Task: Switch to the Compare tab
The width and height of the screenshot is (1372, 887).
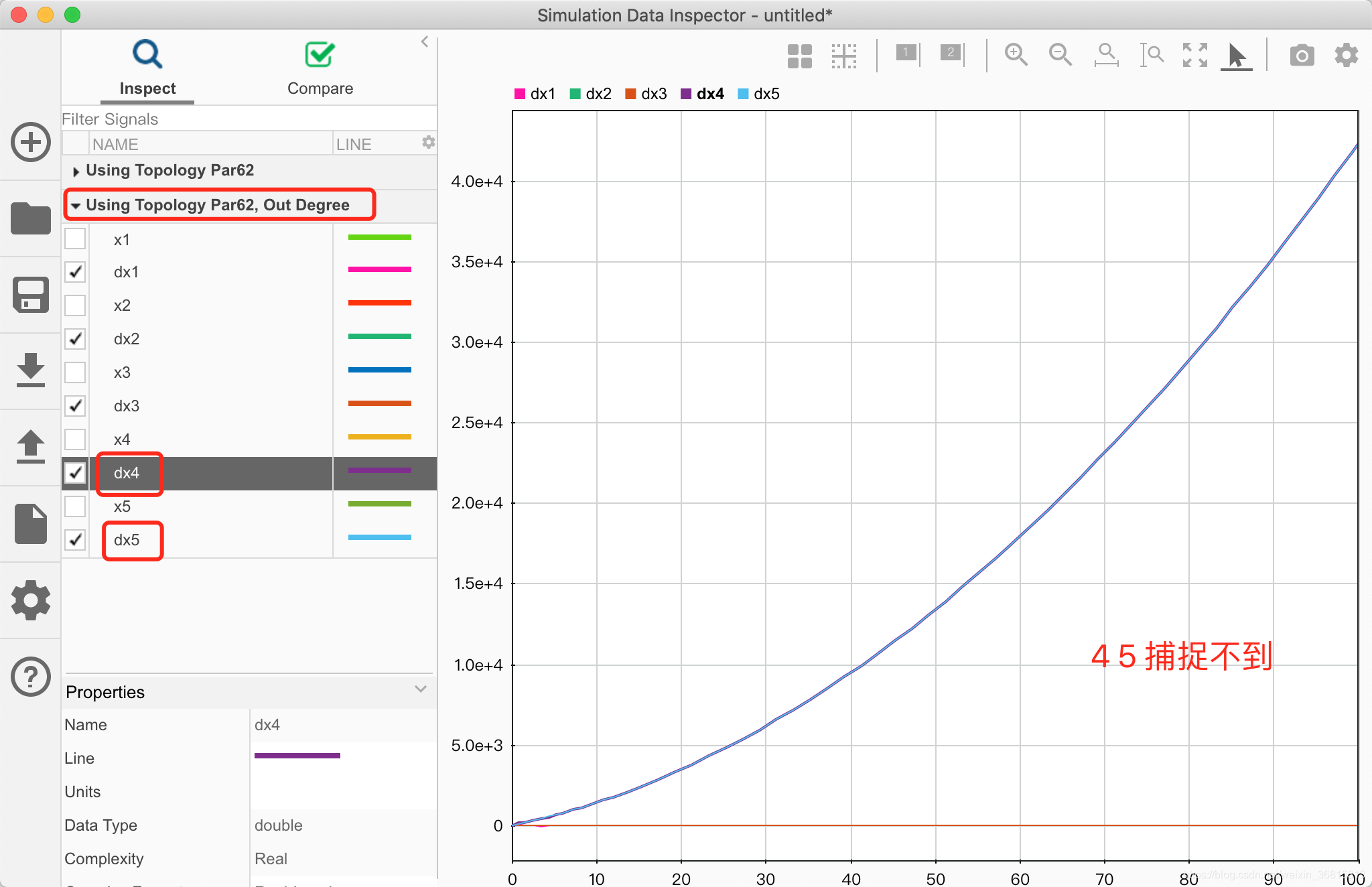Action: coord(320,69)
